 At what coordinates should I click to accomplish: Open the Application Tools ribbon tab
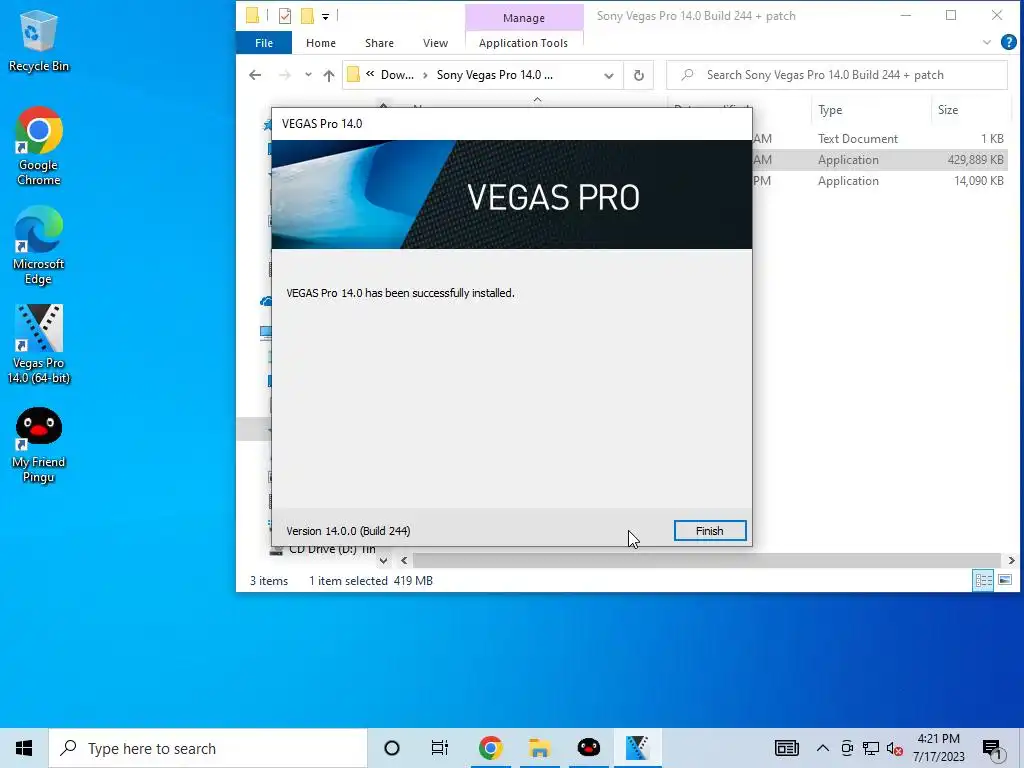tap(523, 43)
